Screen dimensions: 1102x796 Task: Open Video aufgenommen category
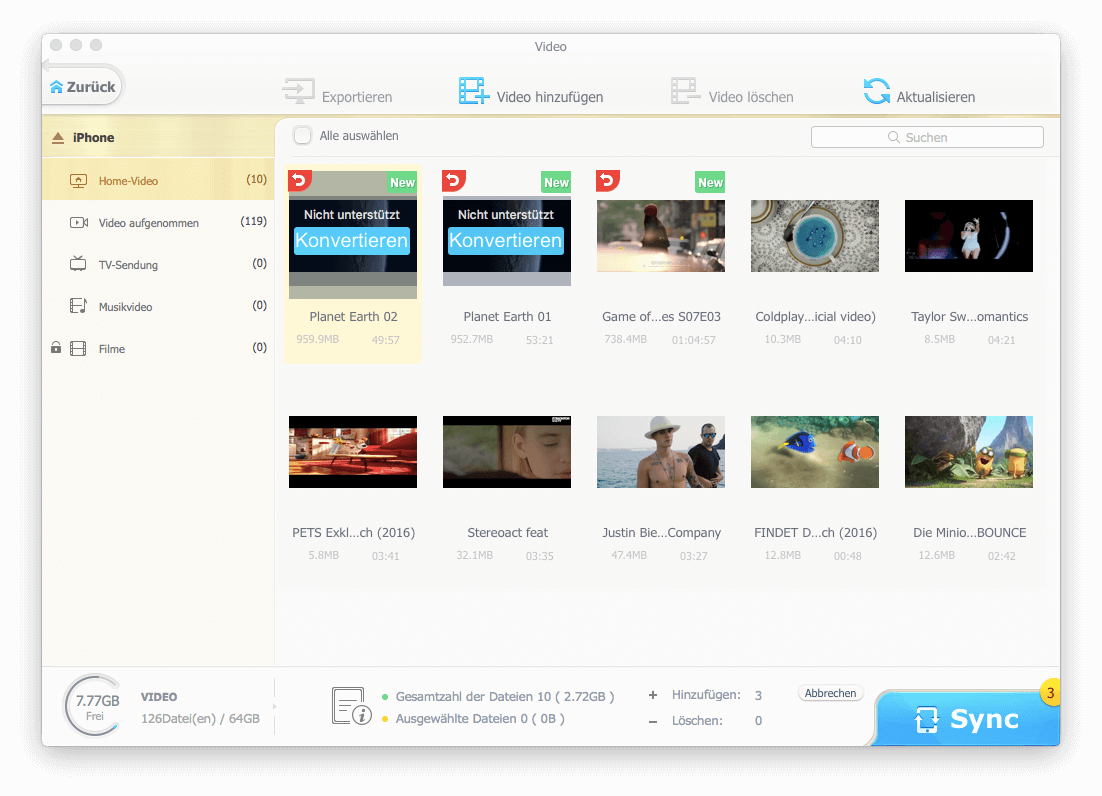coord(148,223)
